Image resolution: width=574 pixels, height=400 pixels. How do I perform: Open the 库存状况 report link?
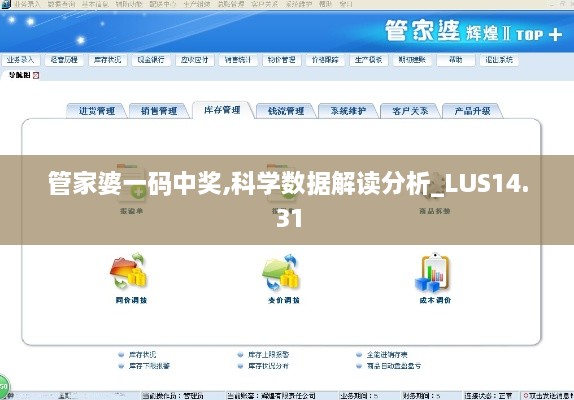point(143,355)
